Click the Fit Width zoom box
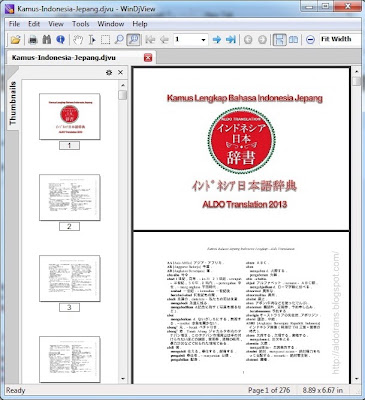Viewport: 365px width, 400px height. point(340,39)
